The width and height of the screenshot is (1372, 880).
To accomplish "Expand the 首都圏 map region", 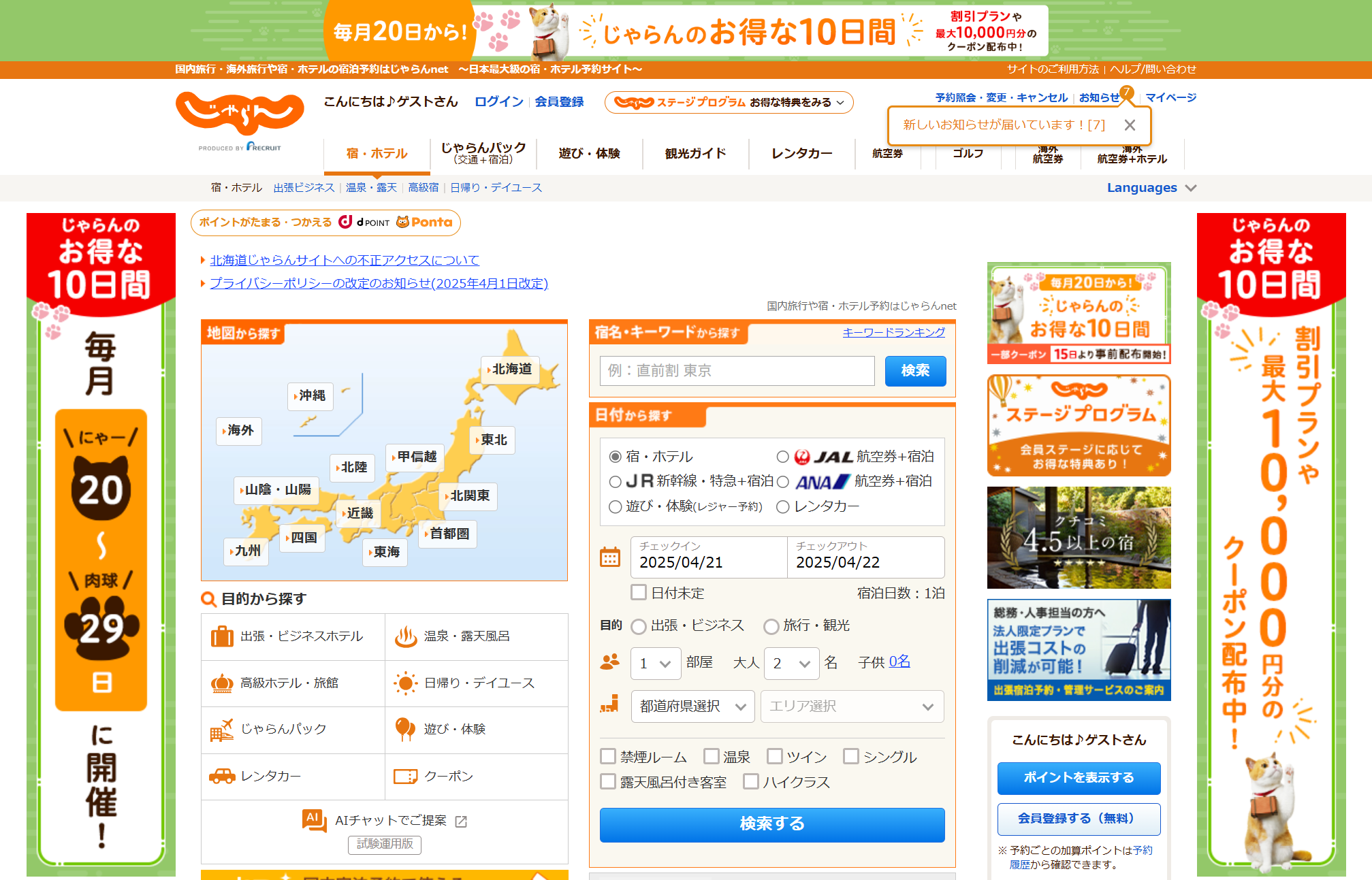I will (x=448, y=534).
